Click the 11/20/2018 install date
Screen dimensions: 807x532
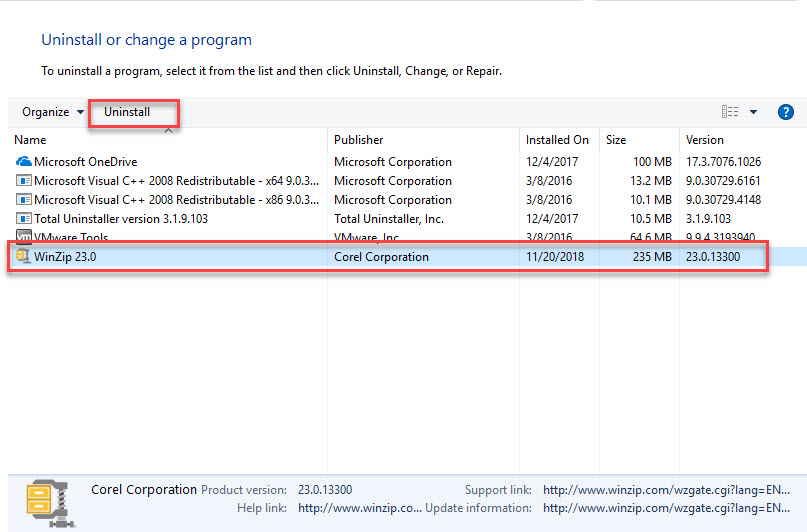[x=555, y=257]
